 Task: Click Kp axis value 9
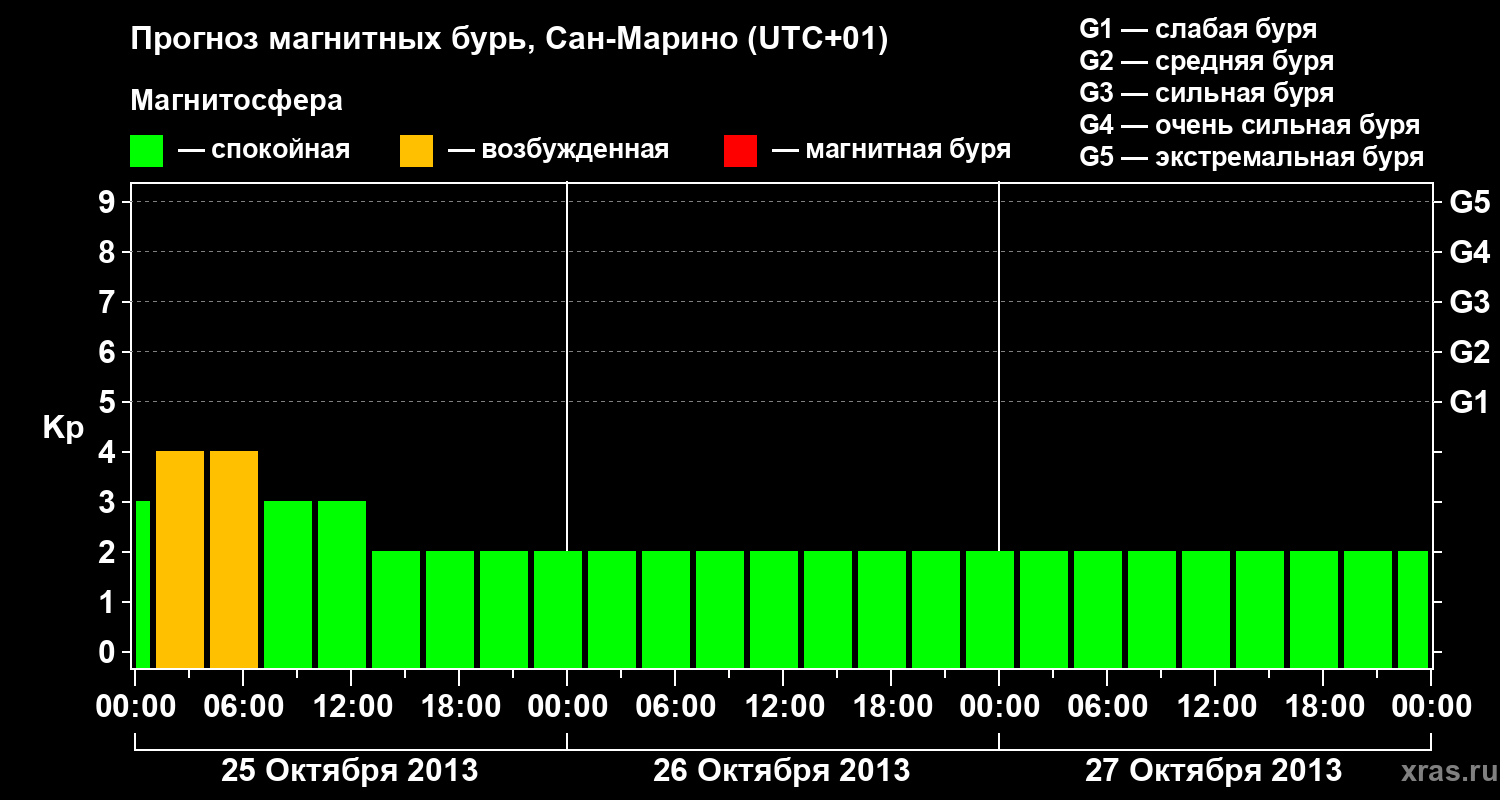coord(109,203)
